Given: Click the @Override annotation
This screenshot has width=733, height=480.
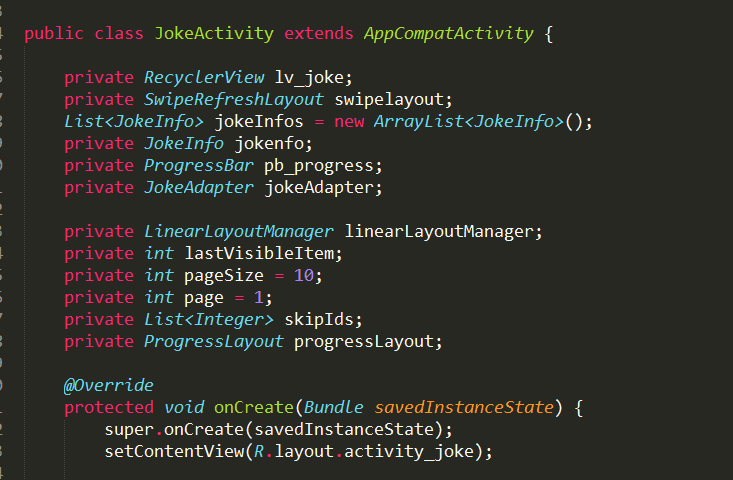Looking at the screenshot, I should click(108, 385).
